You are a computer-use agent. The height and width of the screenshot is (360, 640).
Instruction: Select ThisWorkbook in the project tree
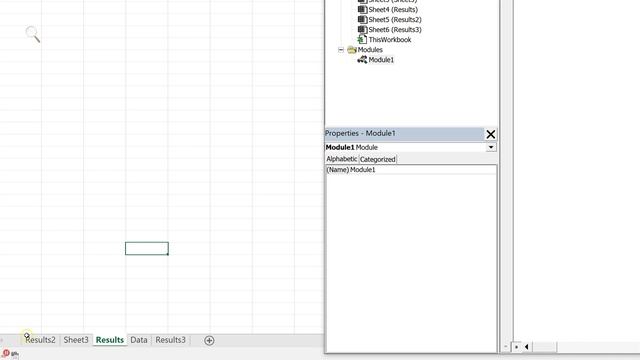coord(390,40)
